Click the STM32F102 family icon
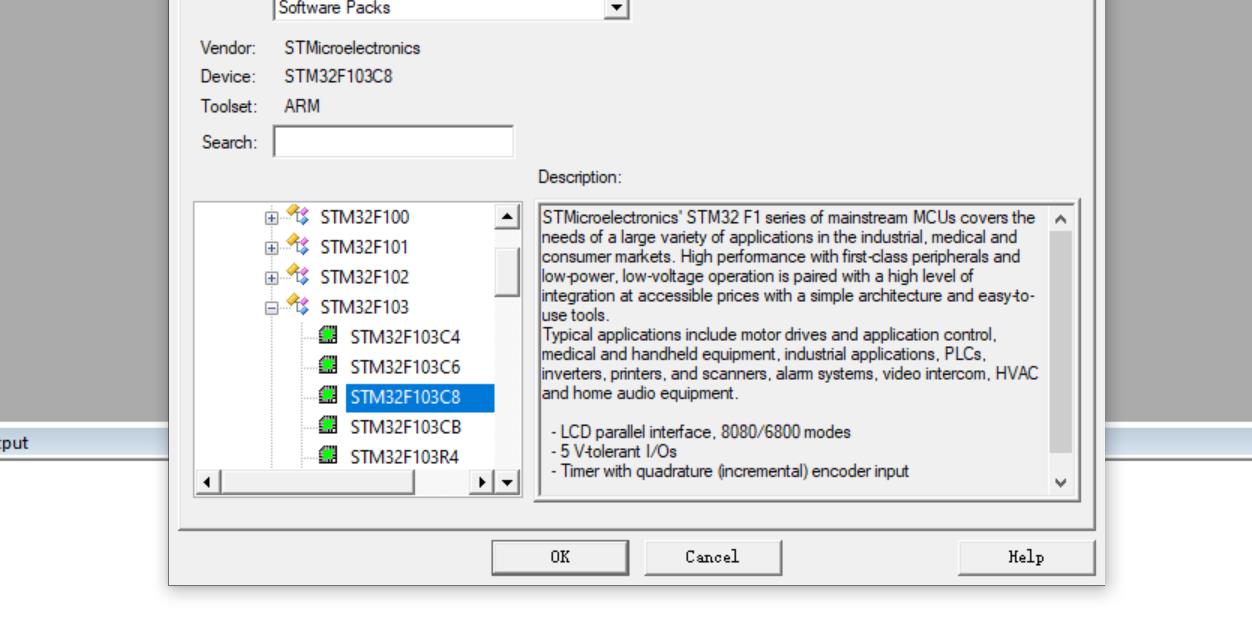Image resolution: width=1252 pixels, height=625 pixels. pos(297,276)
